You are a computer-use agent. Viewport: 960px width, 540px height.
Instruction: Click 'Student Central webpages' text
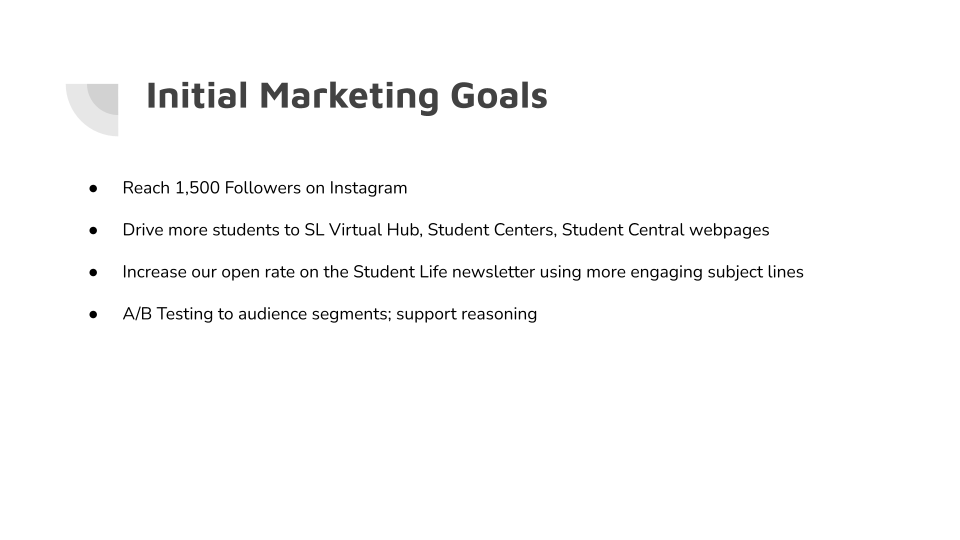(x=666, y=230)
